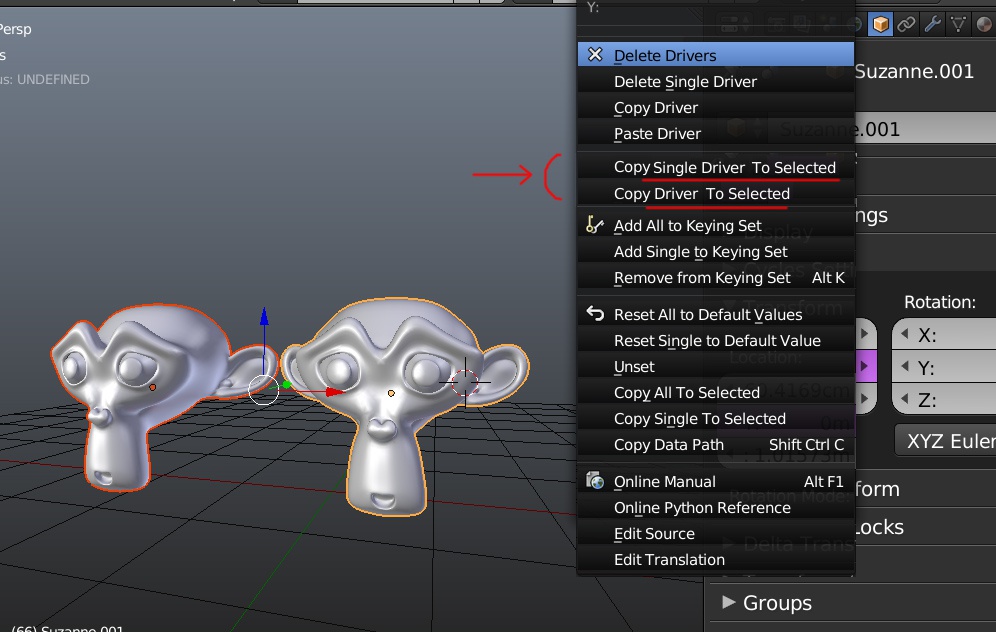
Task: Select Copy All To Selected
Action: point(716,393)
